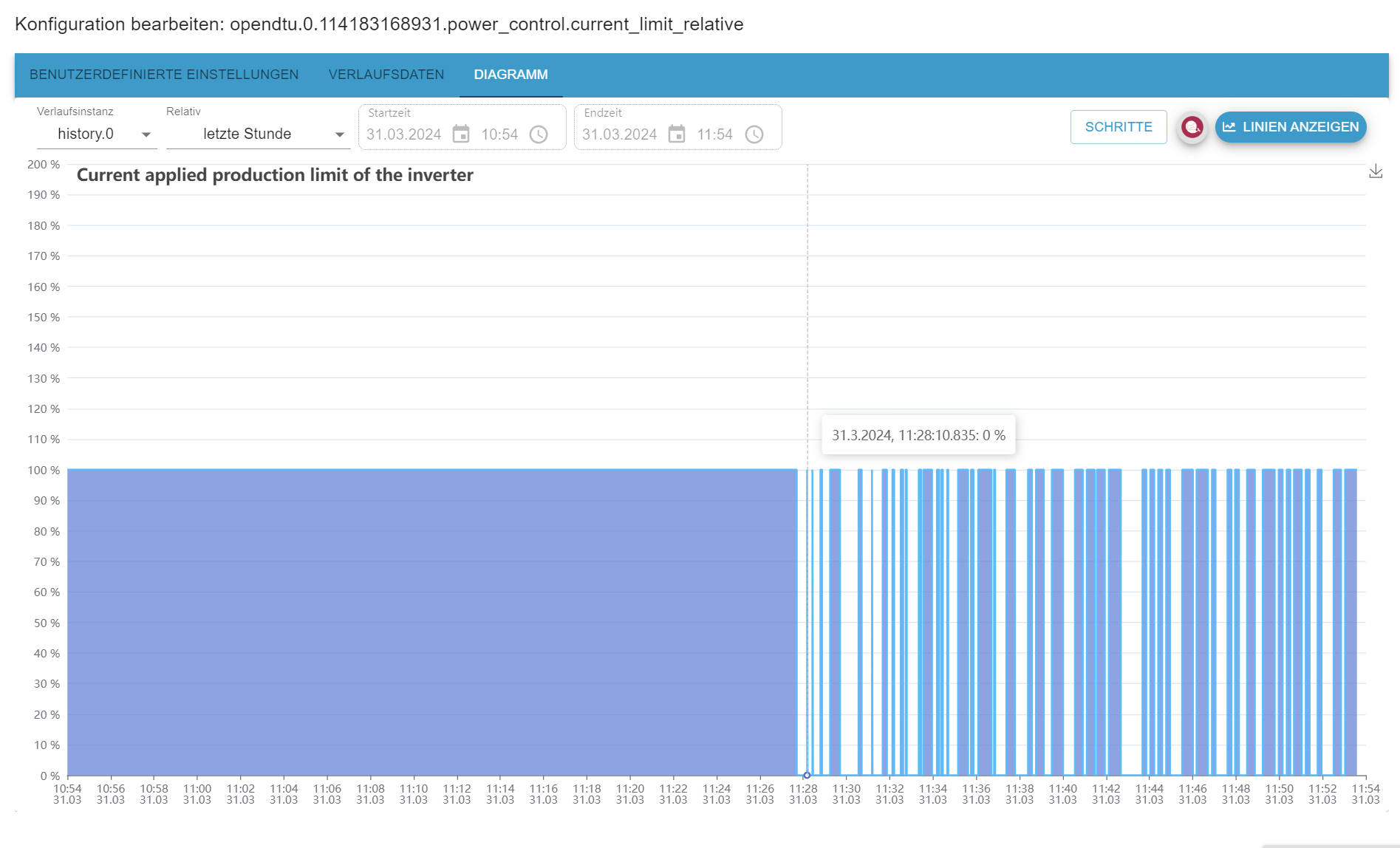Screen dimensions: 1400x848
Task: Open the Startzeit clock time picker
Action: coord(539,134)
